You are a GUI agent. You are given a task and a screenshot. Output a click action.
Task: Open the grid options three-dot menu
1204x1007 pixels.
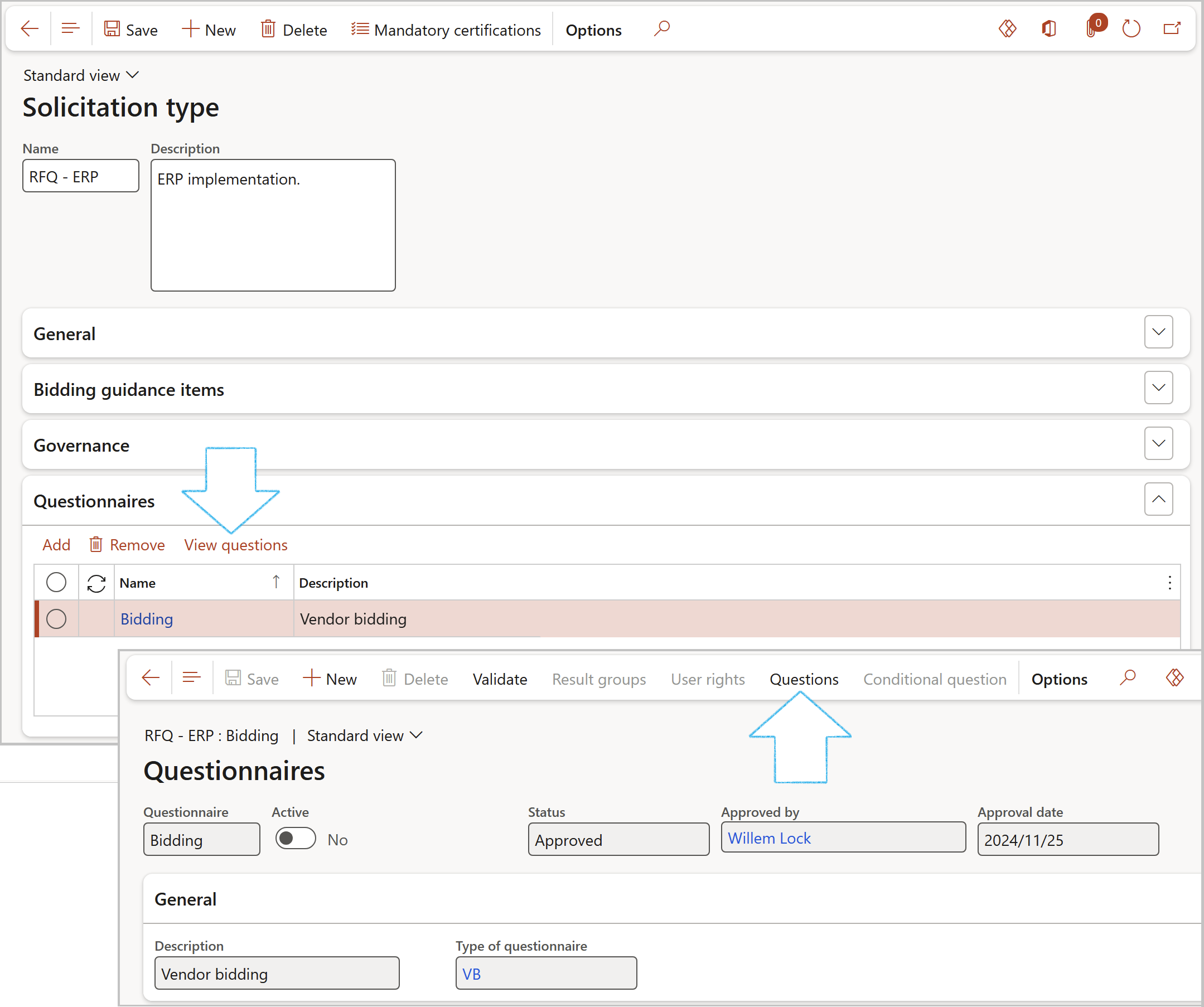point(1169,583)
